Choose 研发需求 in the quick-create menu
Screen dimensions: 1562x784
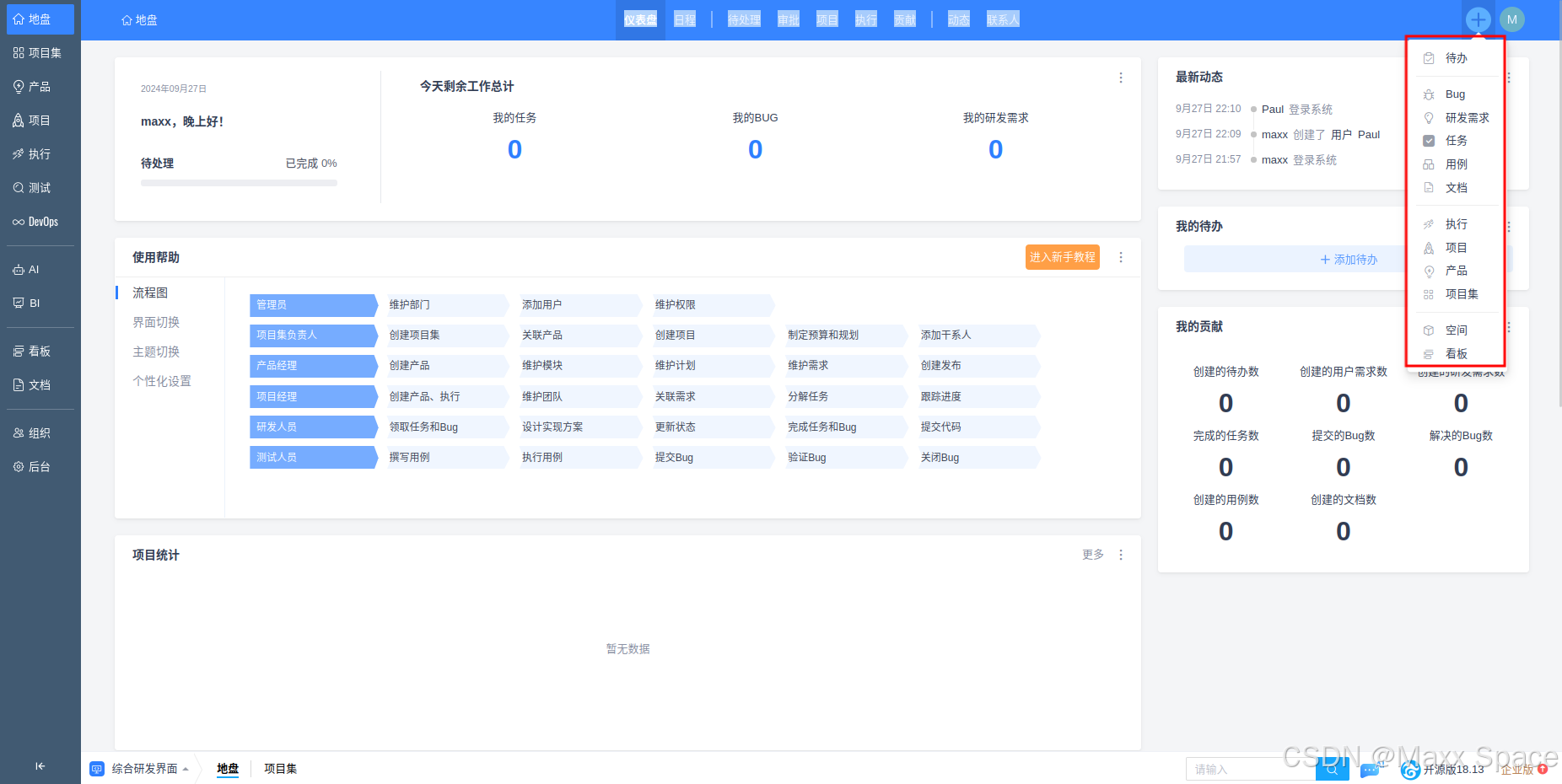pos(1456,118)
